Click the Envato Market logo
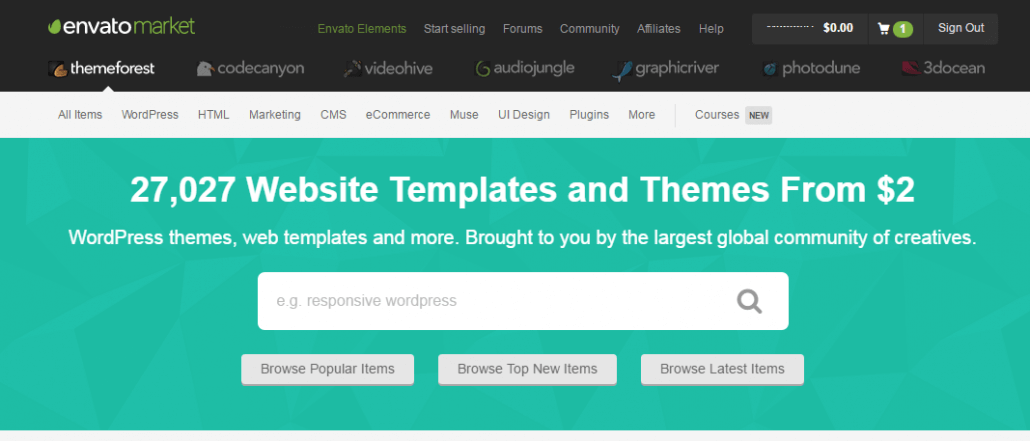Screen dimensions: 1030x441 (x=121, y=27)
